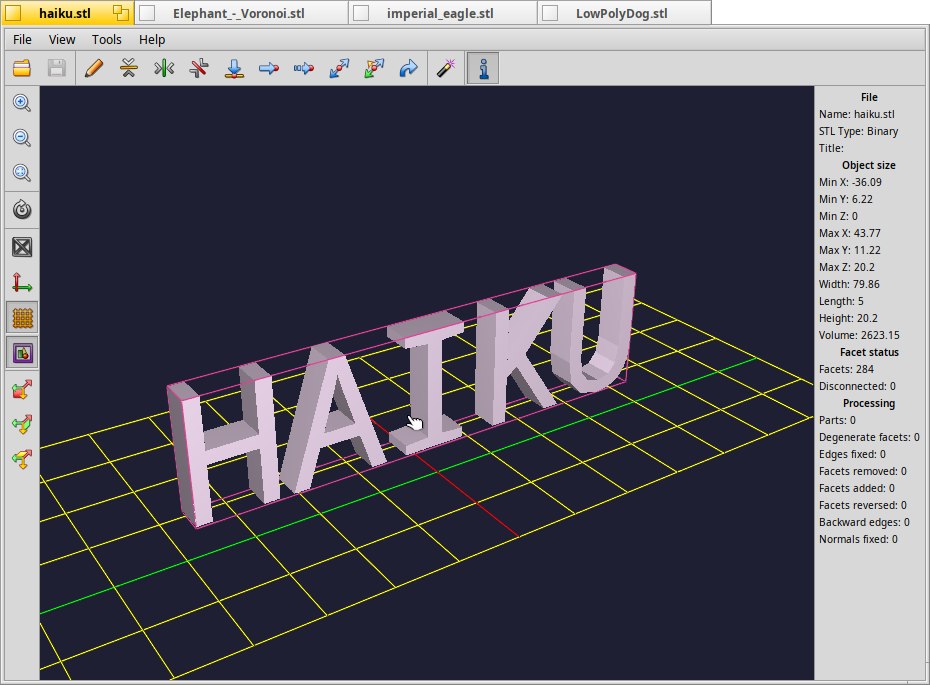Click the 'Min X: -36.09' value
This screenshot has width=930, height=685.
850,182
